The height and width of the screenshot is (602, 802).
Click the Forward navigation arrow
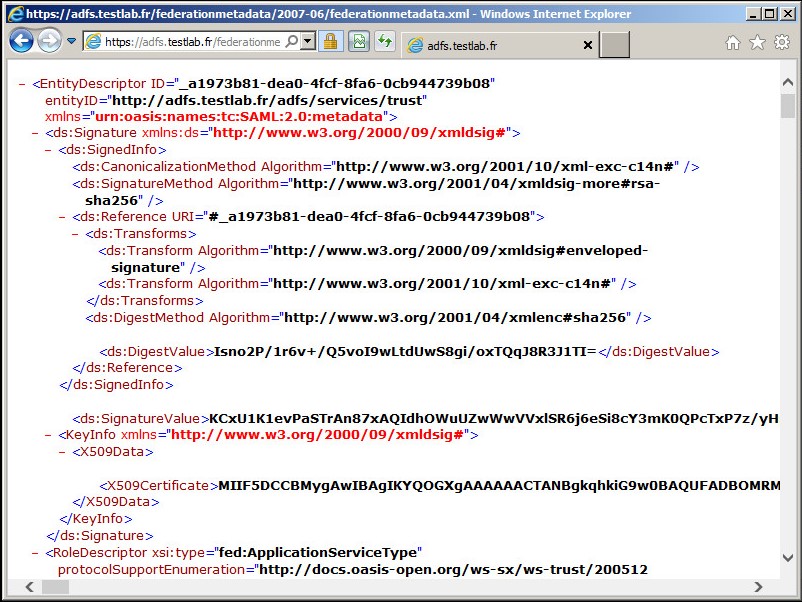pyautogui.click(x=49, y=41)
